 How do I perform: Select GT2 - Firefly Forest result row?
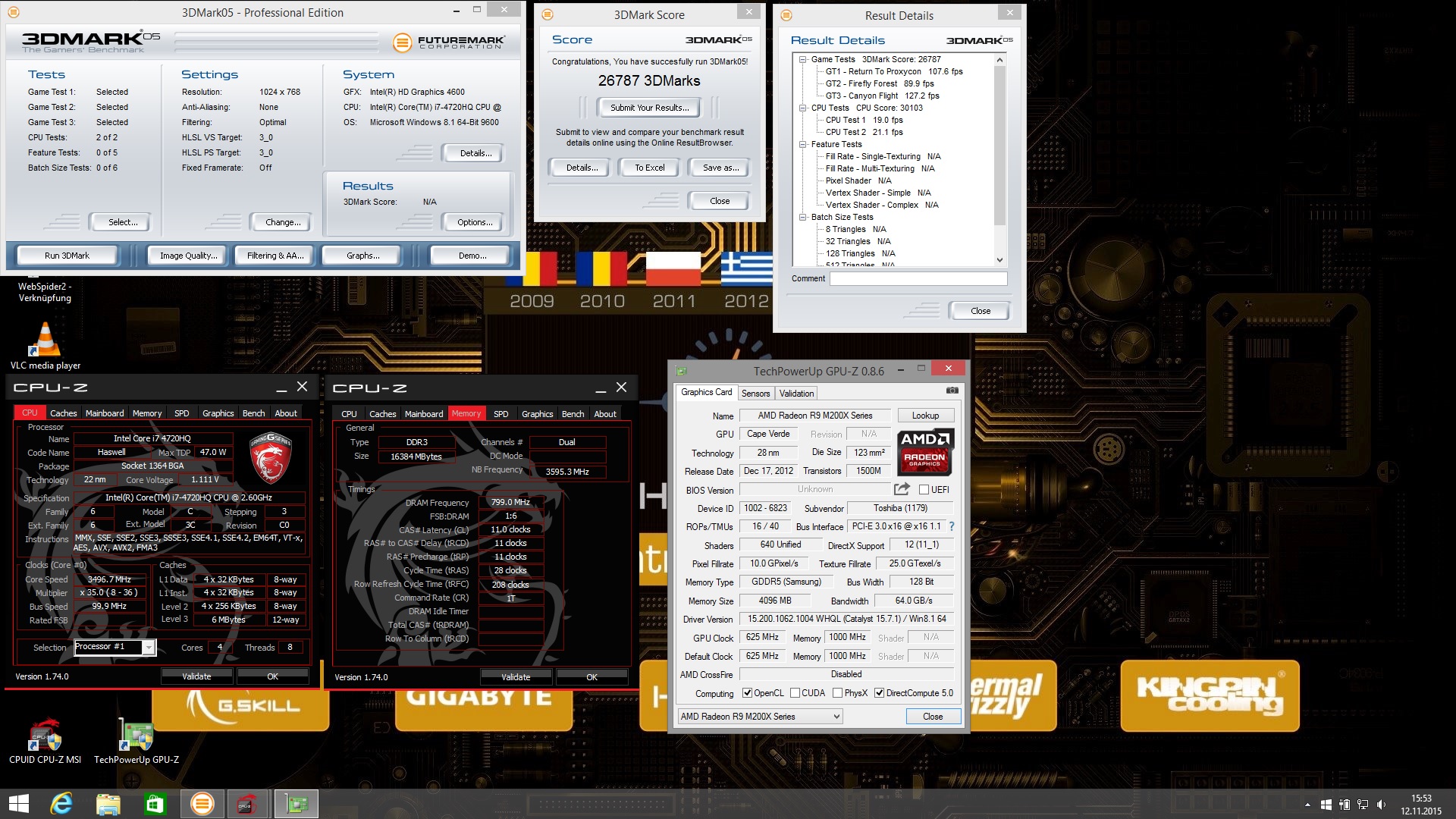[x=880, y=83]
